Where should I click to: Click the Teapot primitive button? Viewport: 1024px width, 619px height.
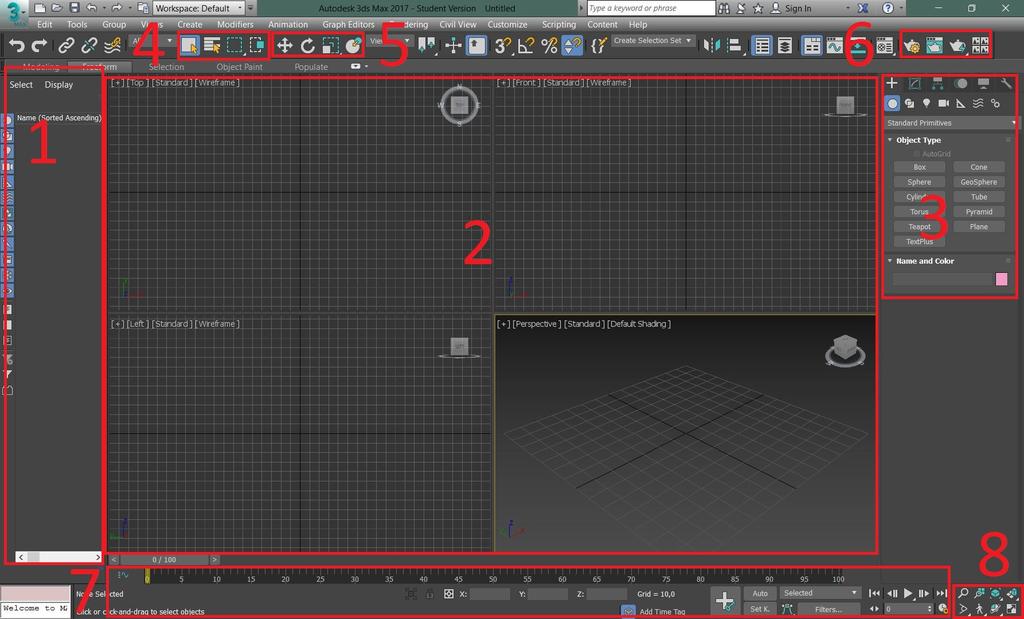click(x=920, y=227)
